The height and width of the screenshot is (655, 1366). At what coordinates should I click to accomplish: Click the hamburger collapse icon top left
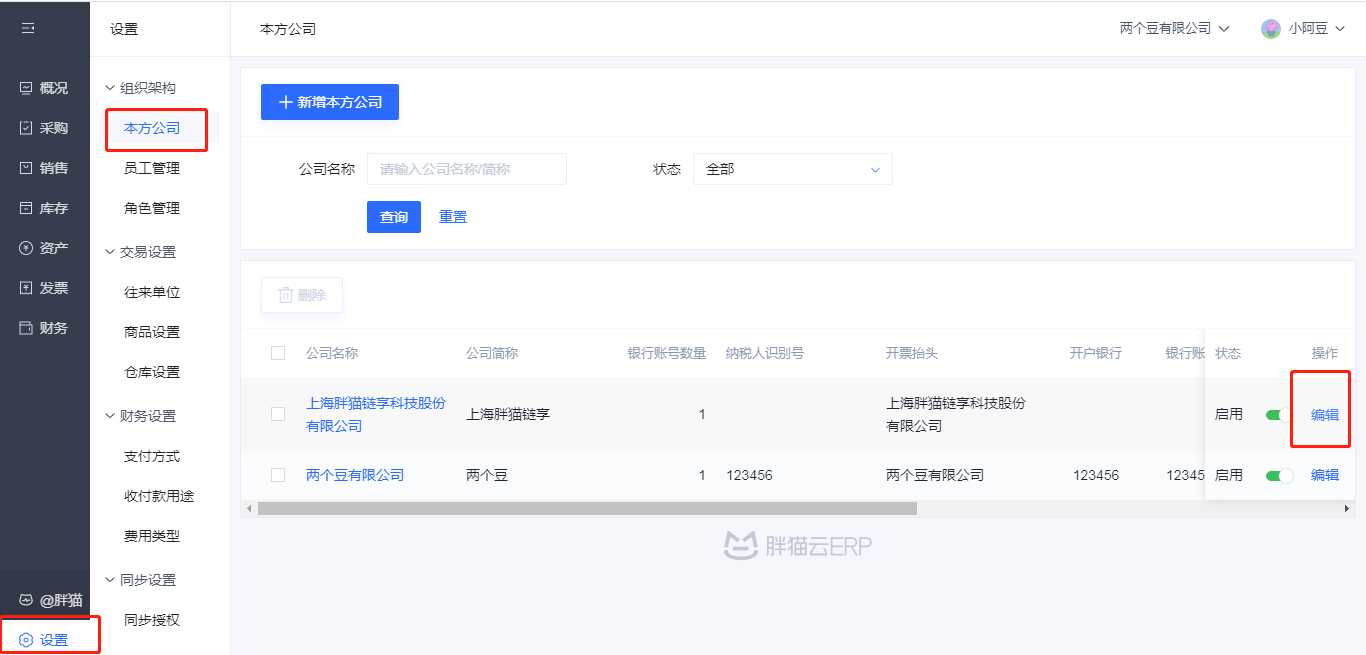(x=27, y=28)
